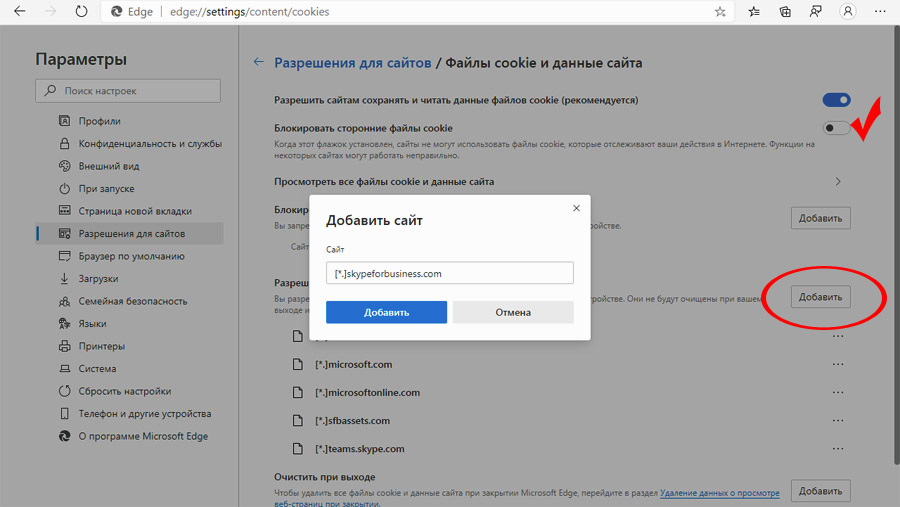Click Добавить button in Блокировать section
900x507 pixels.
coord(821,218)
